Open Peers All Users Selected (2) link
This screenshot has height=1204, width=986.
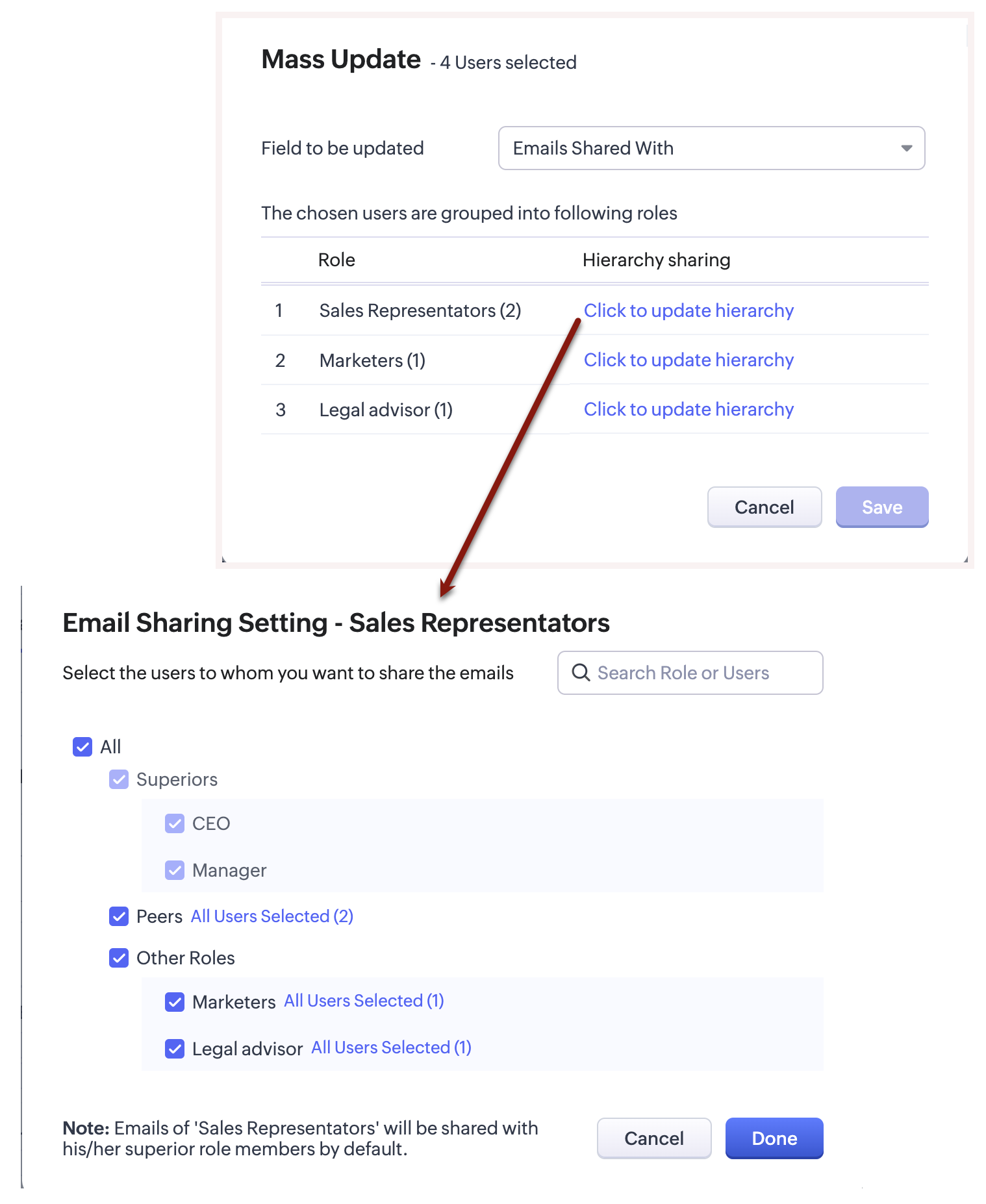pyautogui.click(x=272, y=916)
